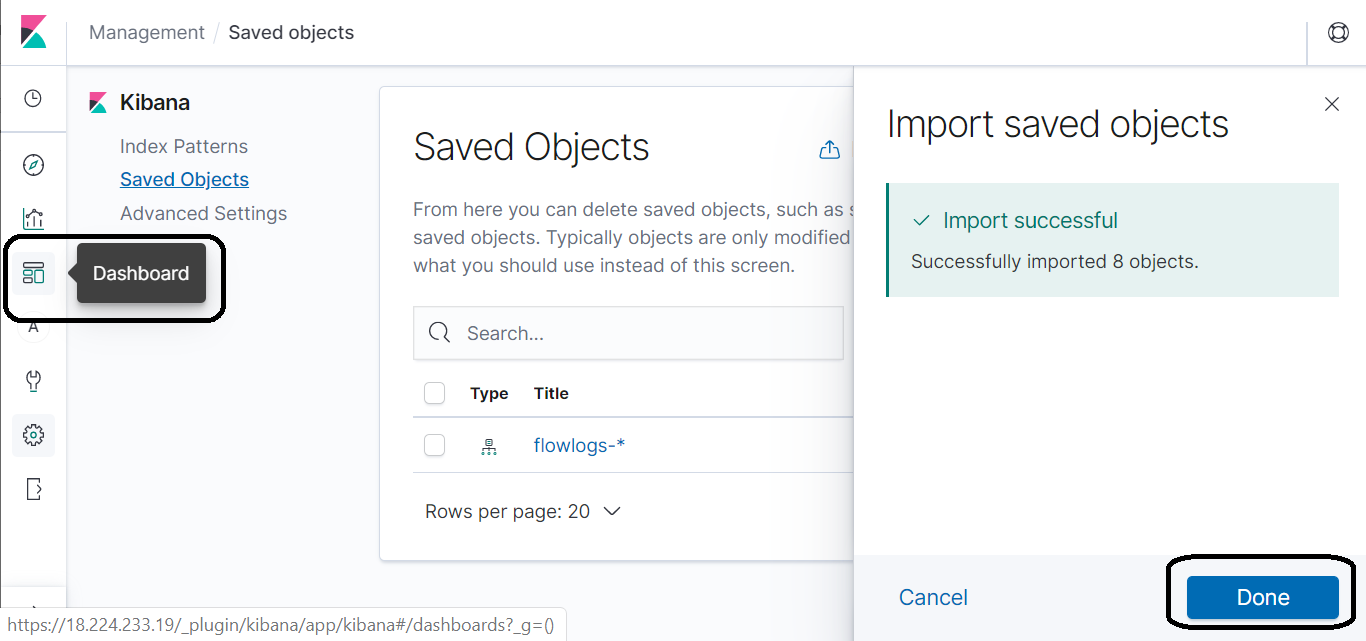Open the Dashboard sidebar icon
Image resolution: width=1366 pixels, height=641 pixels.
(x=33, y=273)
